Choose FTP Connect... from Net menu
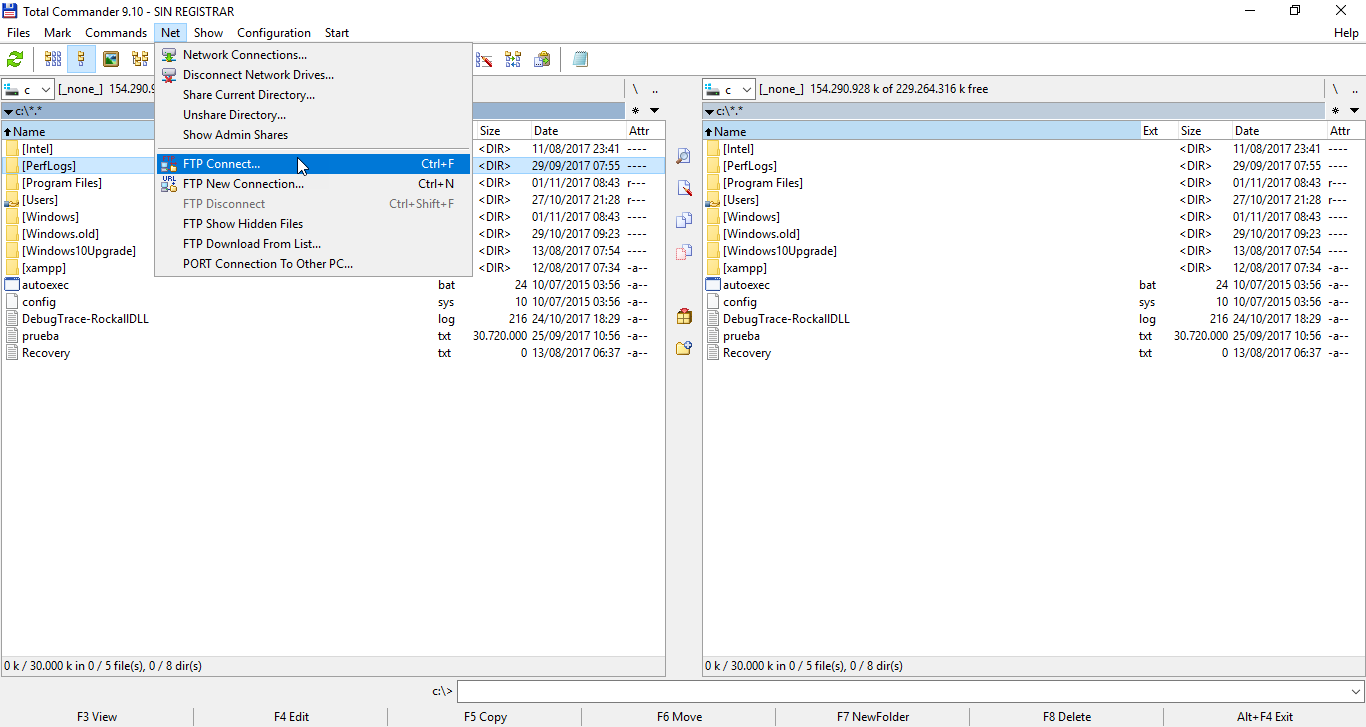Viewport: 1366px width, 727px height. pos(313,164)
